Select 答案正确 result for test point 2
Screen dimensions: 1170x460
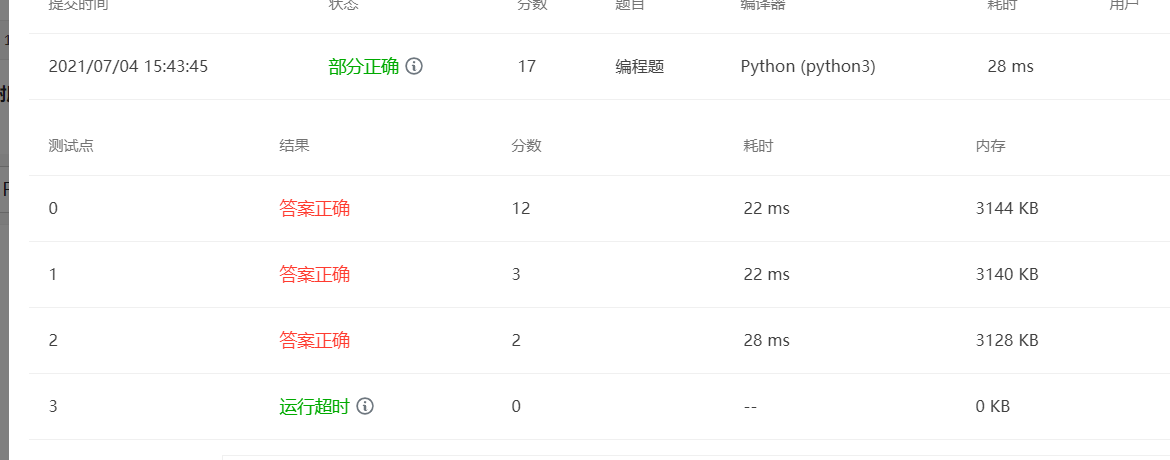click(314, 341)
